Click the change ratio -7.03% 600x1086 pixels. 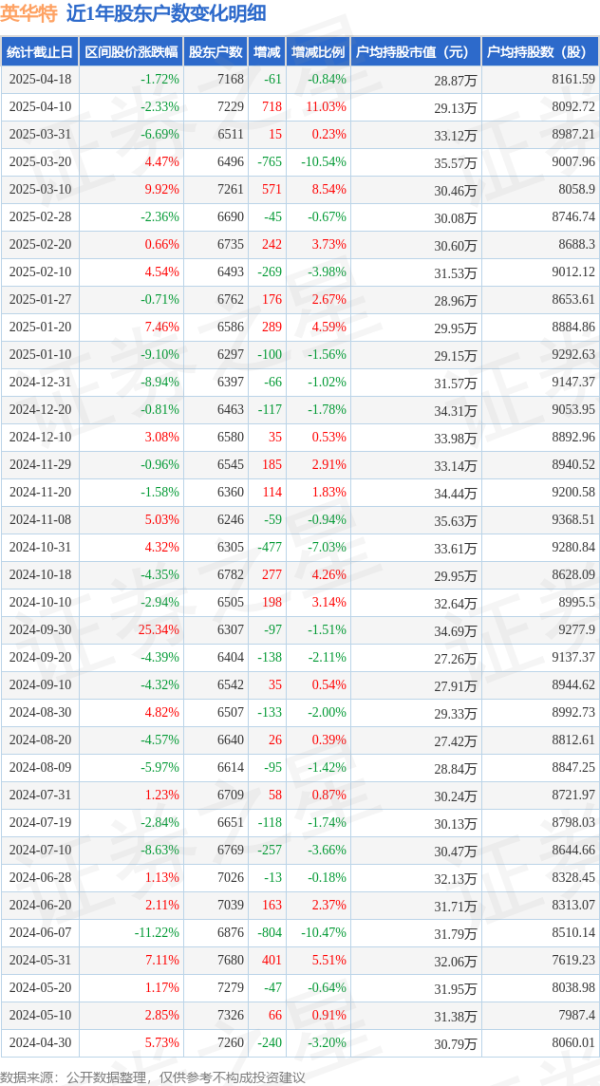coord(326,548)
